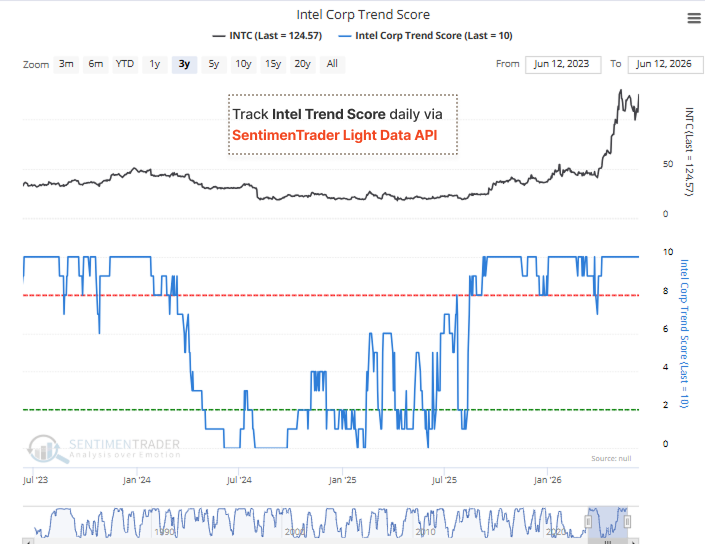Pick the 20y zoom range

coord(303,64)
